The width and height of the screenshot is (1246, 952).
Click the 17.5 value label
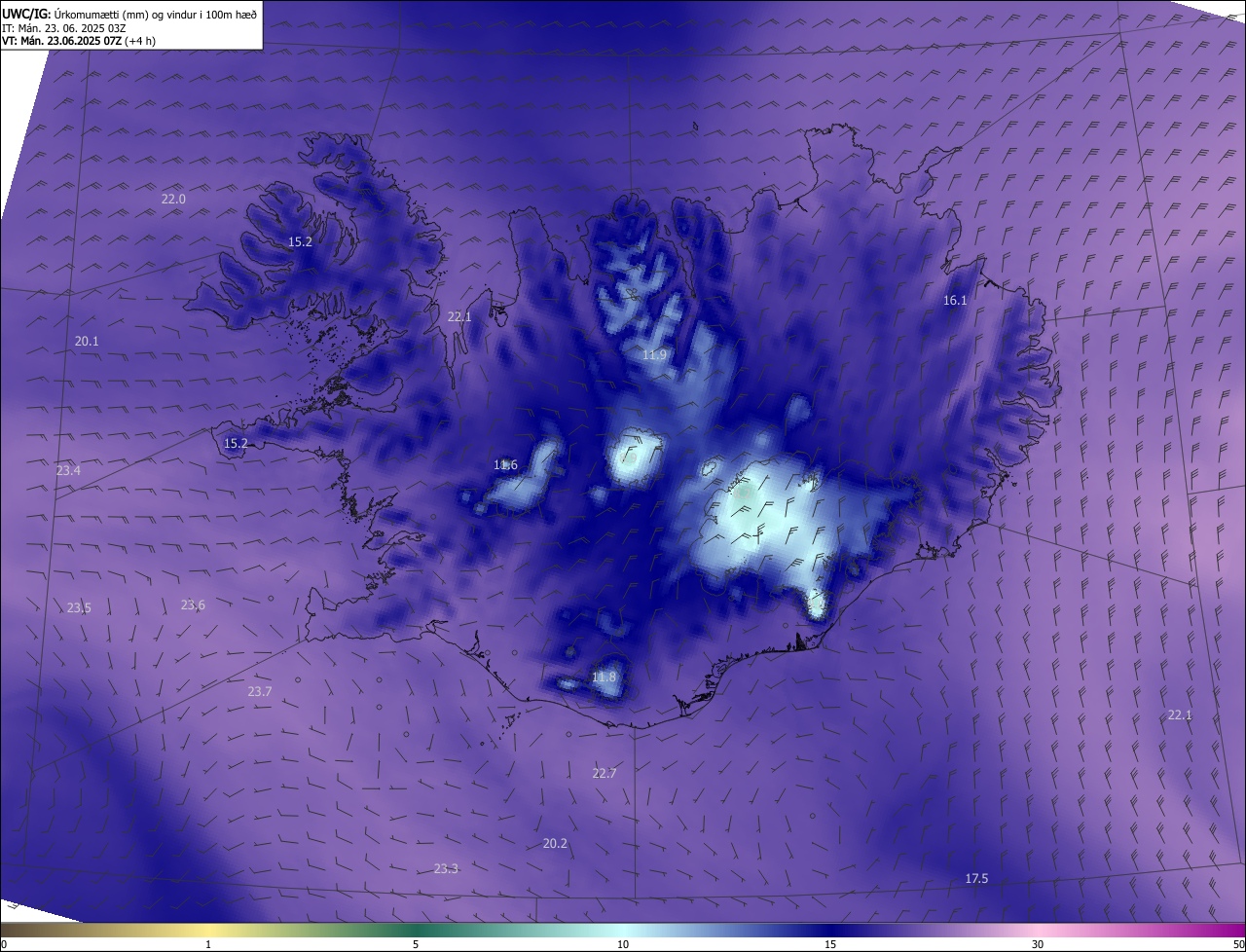pyautogui.click(x=976, y=878)
